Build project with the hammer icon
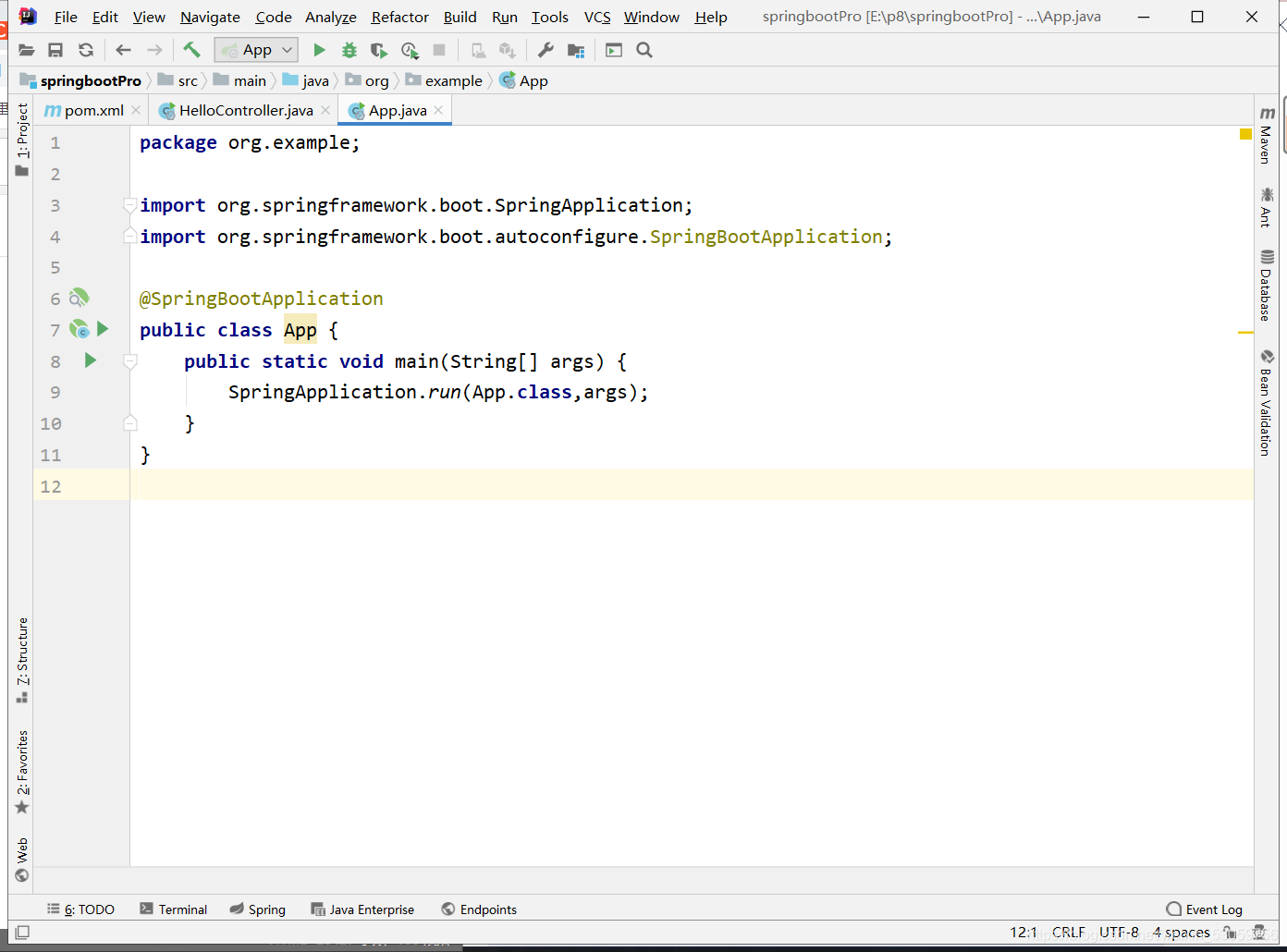This screenshot has height=952, width=1287. 192,50
